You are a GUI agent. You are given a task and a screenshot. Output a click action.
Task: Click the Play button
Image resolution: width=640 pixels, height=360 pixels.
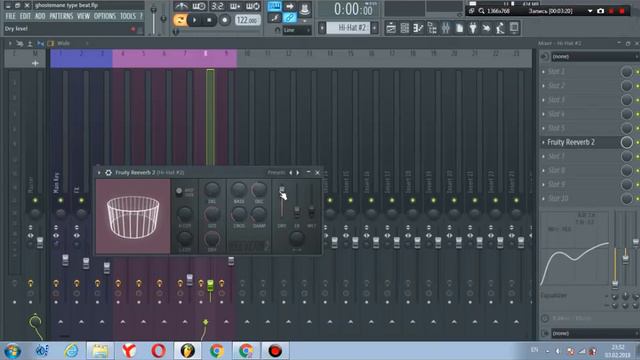[195, 20]
